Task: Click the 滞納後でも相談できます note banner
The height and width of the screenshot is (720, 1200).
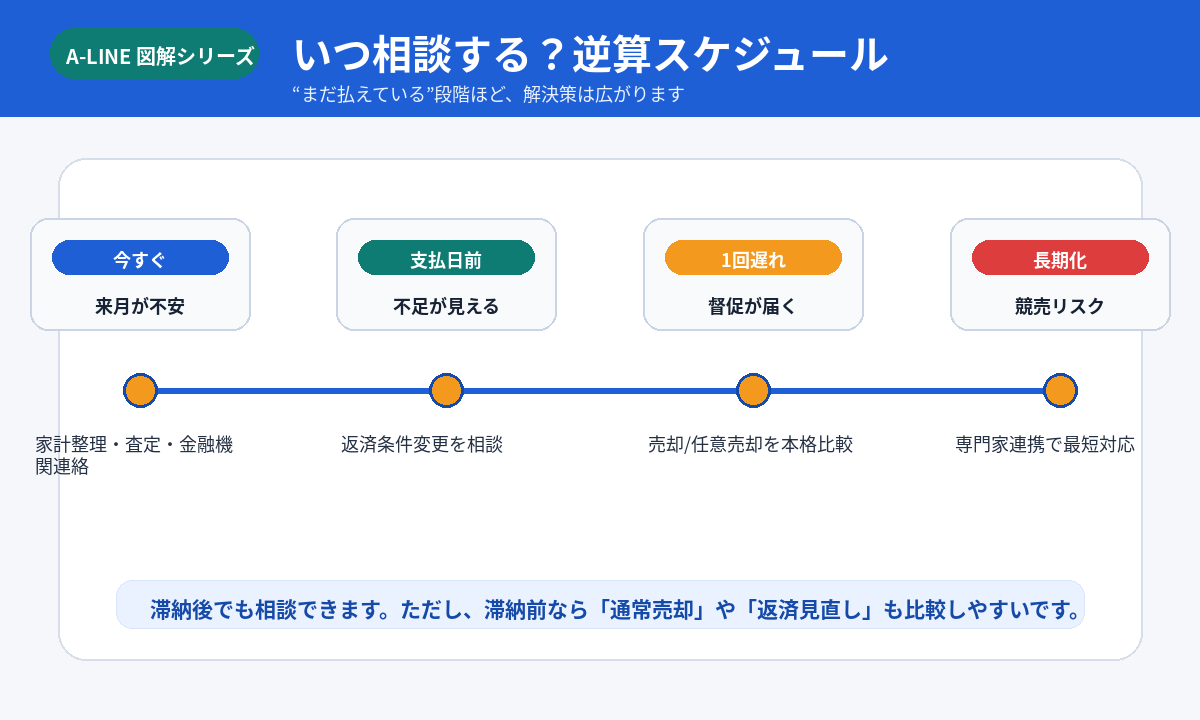Action: pyautogui.click(x=600, y=605)
